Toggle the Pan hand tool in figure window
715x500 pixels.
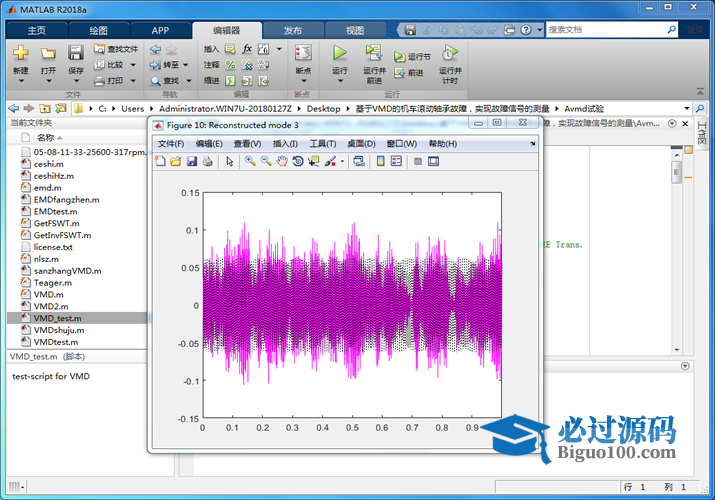pos(282,161)
